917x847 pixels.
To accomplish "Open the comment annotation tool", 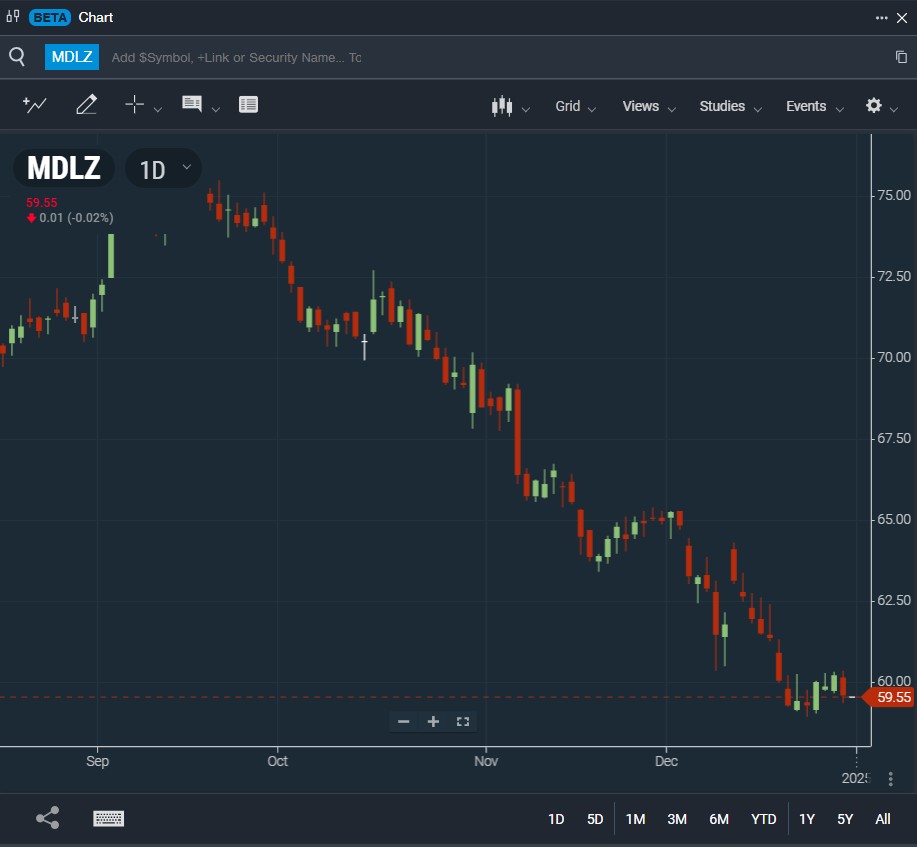I will 192,105.
